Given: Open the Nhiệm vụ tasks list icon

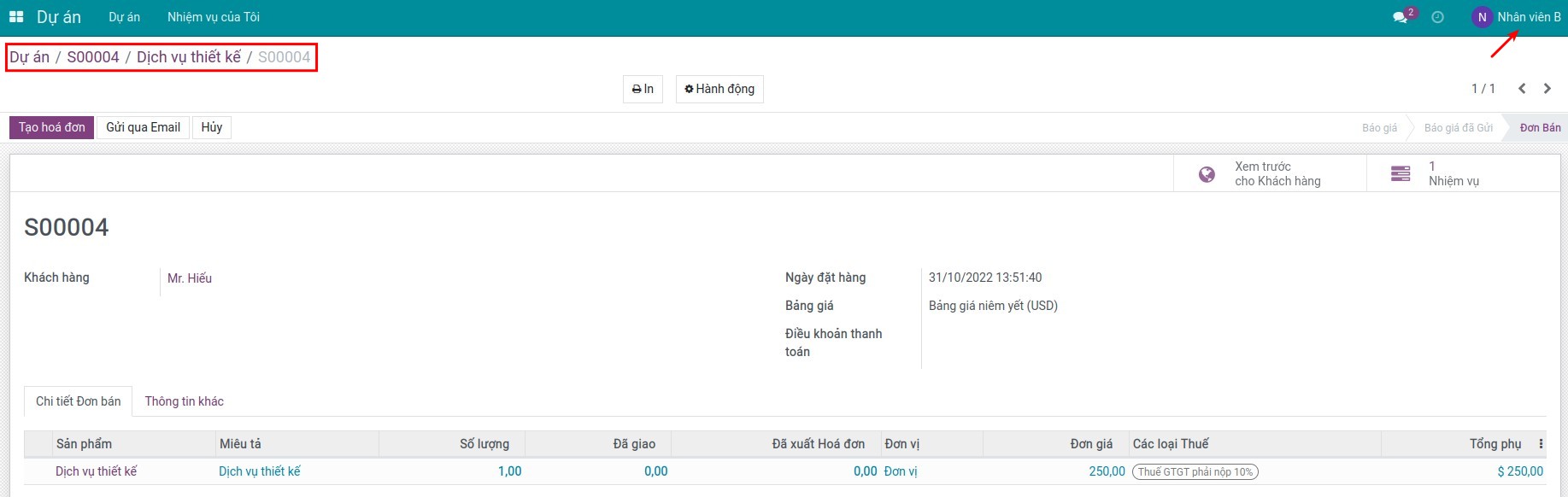Looking at the screenshot, I should [x=1401, y=174].
